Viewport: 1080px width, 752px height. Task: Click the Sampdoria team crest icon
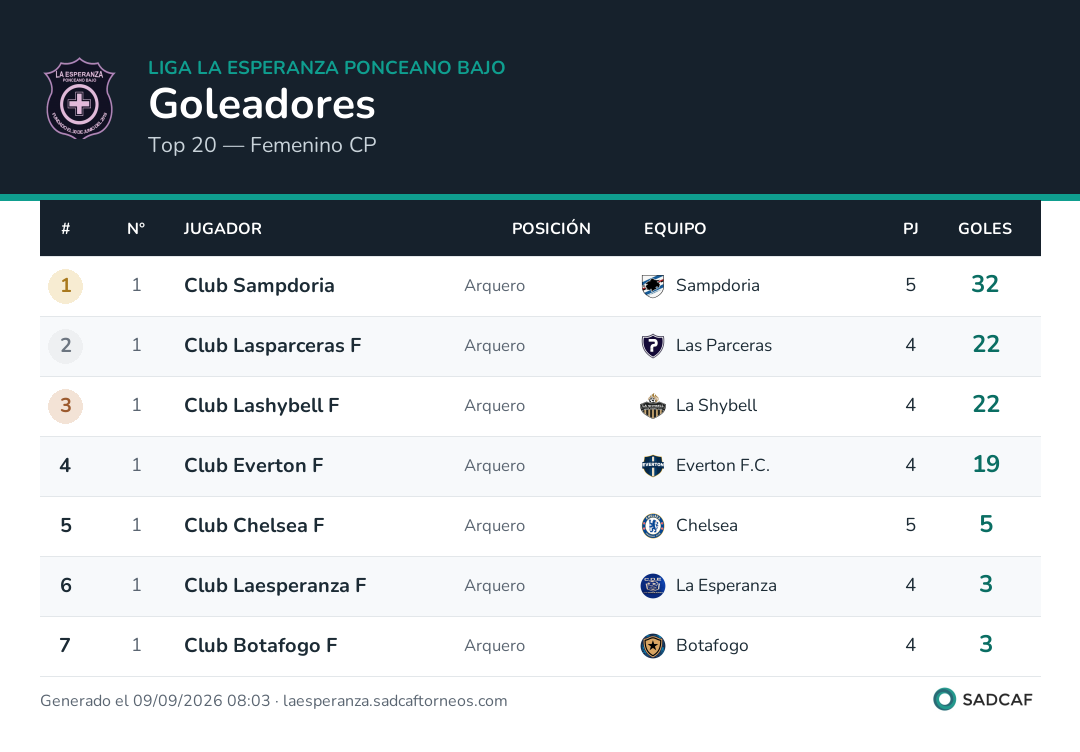[x=653, y=286]
